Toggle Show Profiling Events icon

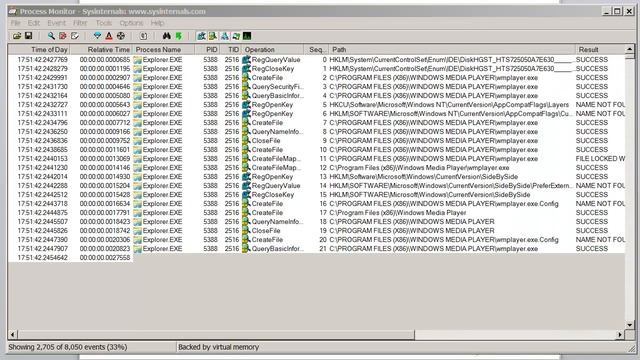(247, 36)
